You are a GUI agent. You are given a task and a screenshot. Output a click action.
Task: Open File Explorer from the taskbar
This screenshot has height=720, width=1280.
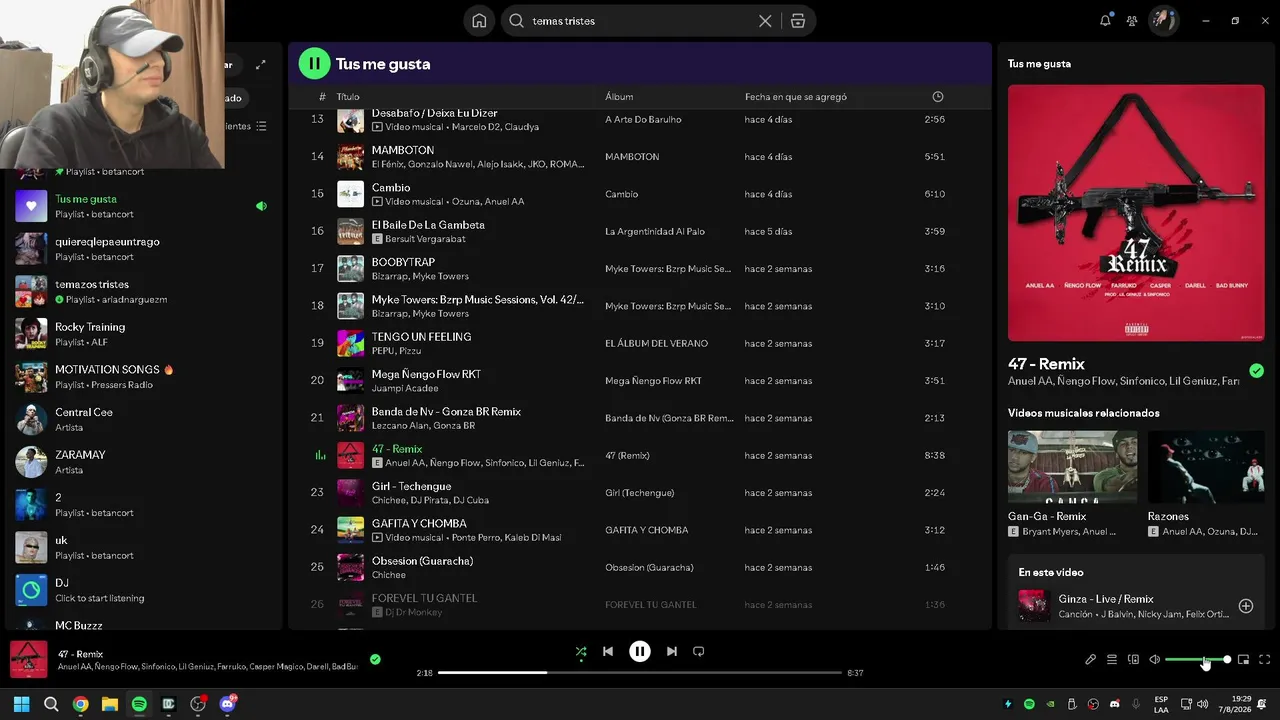(110, 704)
